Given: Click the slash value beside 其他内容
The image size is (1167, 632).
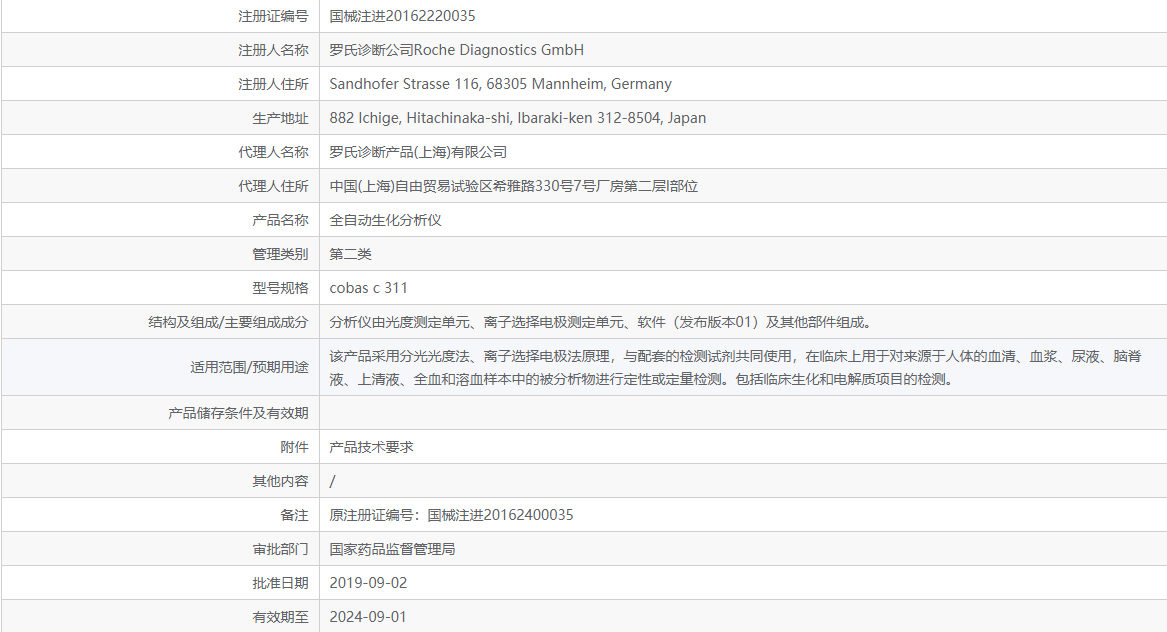Looking at the screenshot, I should [x=333, y=482].
